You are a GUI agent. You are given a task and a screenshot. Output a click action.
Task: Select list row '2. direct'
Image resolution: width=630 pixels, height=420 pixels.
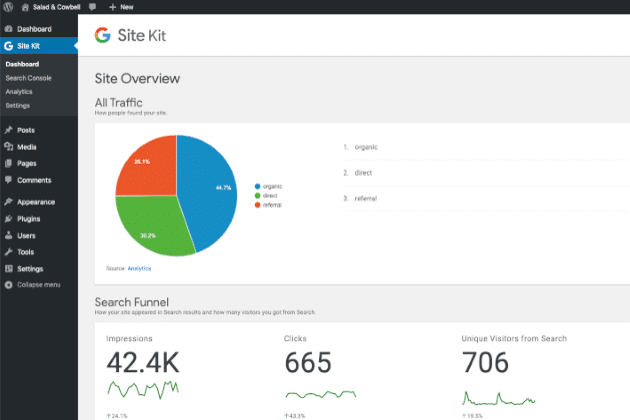click(x=486, y=173)
